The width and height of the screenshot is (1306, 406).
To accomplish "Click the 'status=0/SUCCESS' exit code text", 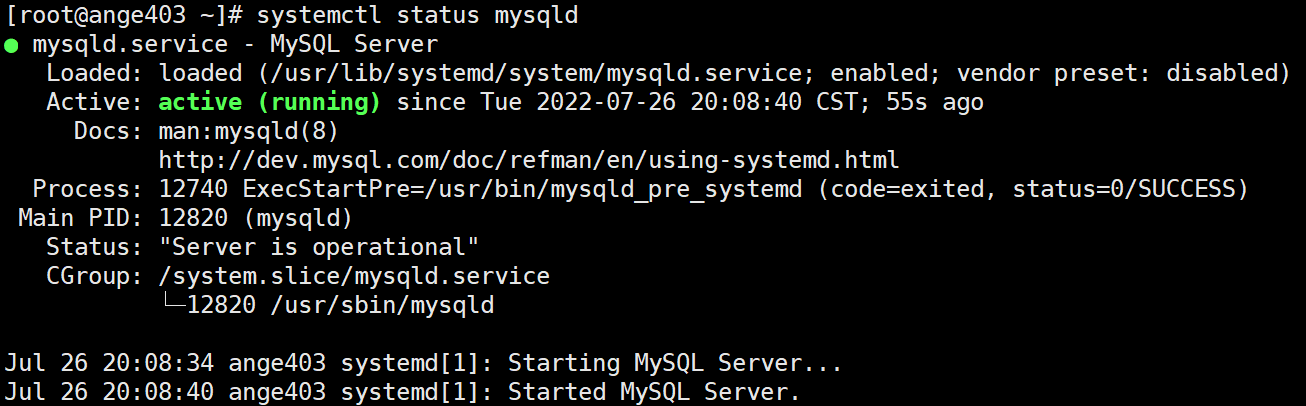I will pos(1130,189).
